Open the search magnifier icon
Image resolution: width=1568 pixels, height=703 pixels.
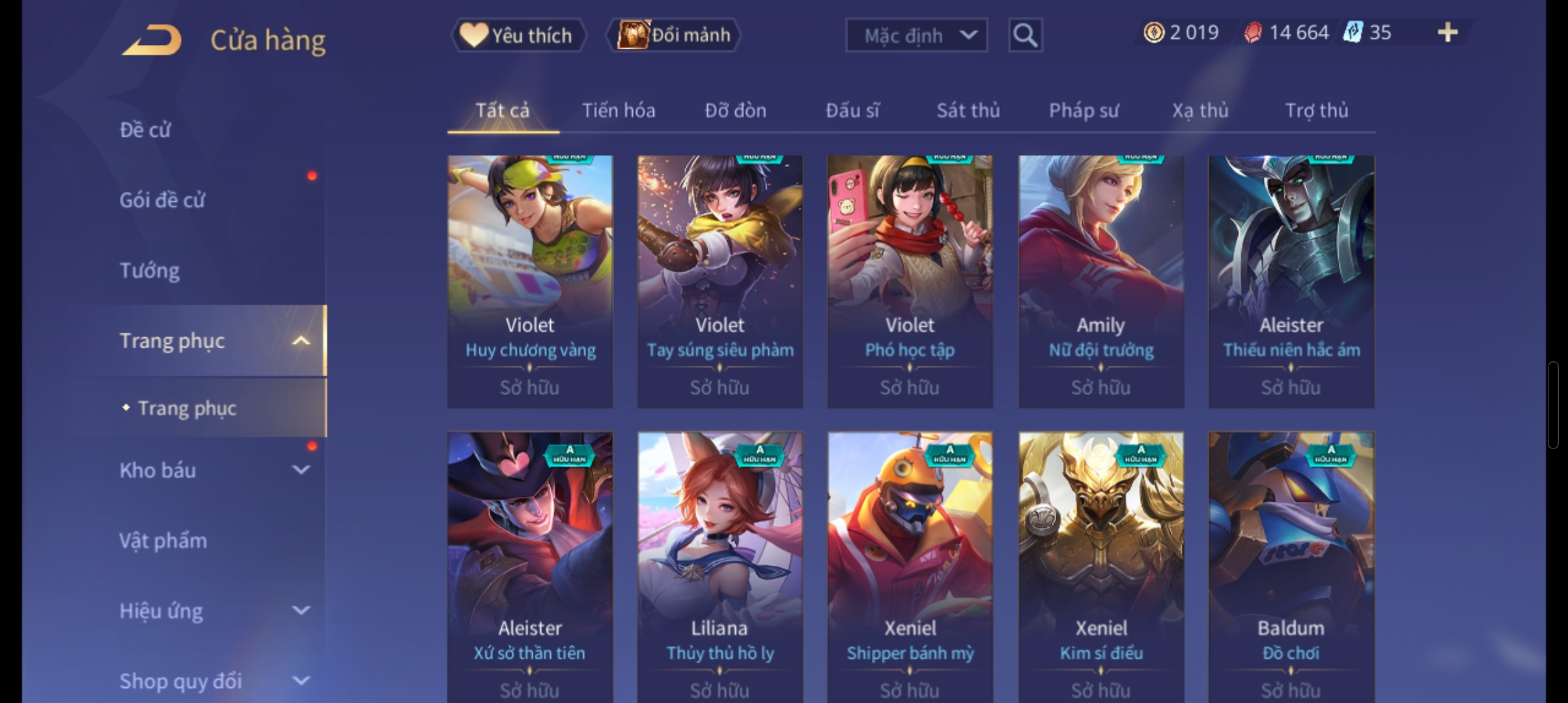point(1025,35)
